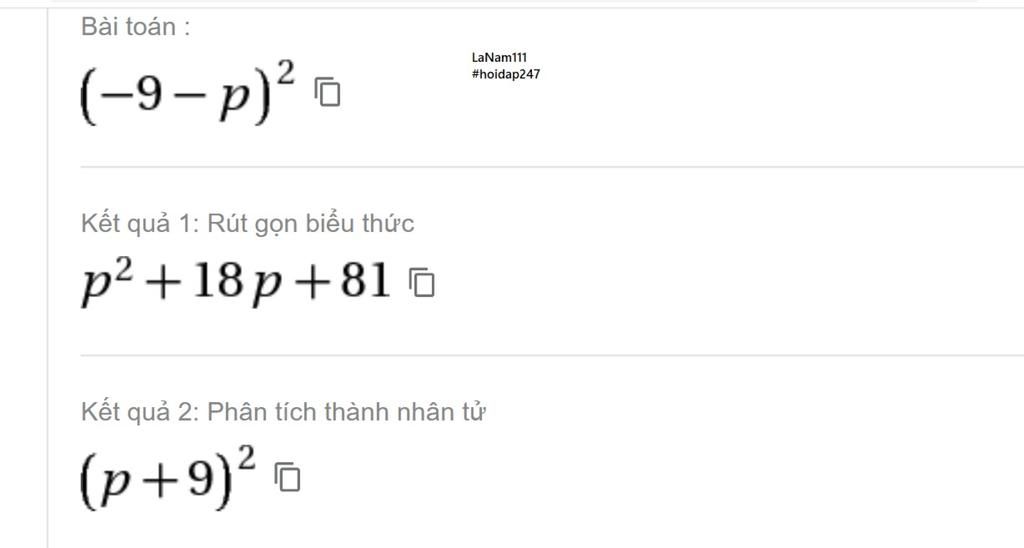Screen dimensions: 1024x548
Task: Click the divider below the problem section
Action: [x=552, y=167]
